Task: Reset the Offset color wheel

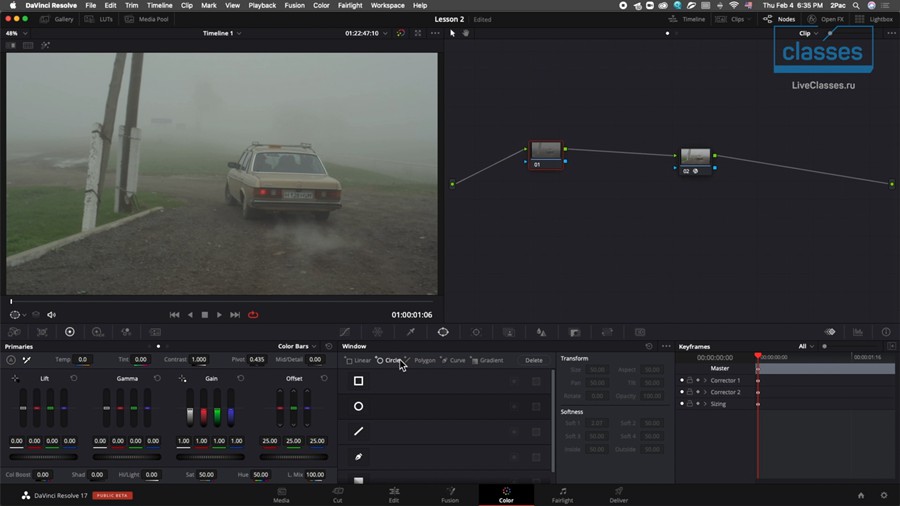Action: pyautogui.click(x=324, y=379)
